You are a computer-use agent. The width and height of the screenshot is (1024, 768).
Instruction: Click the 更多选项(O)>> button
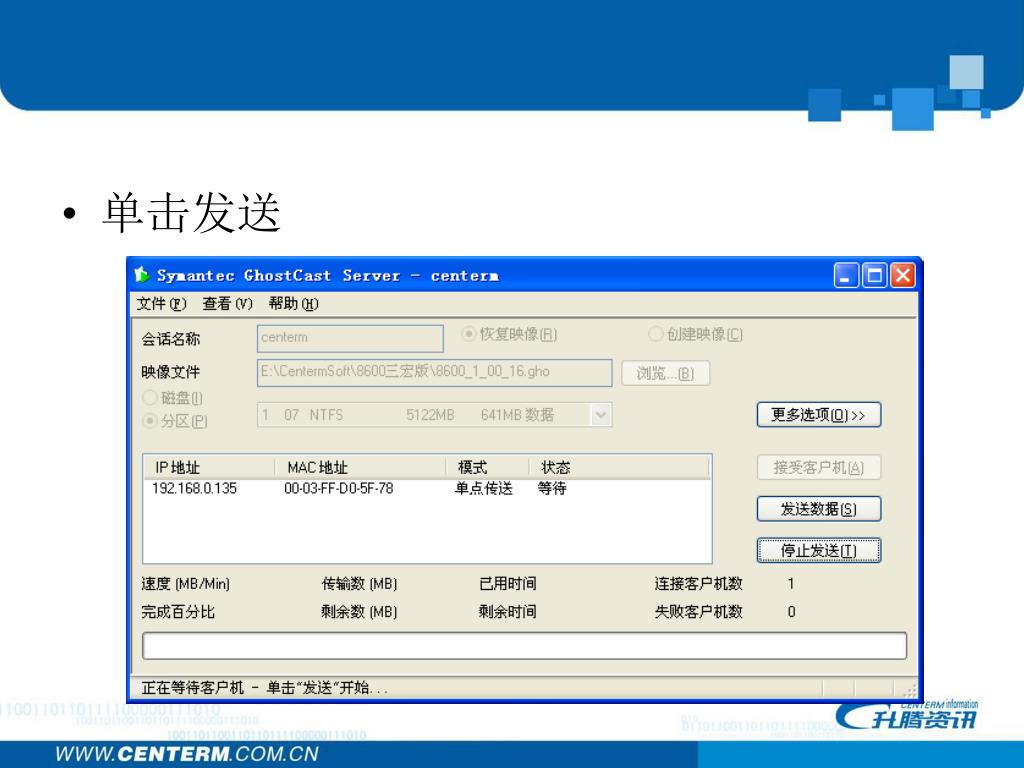click(x=819, y=415)
